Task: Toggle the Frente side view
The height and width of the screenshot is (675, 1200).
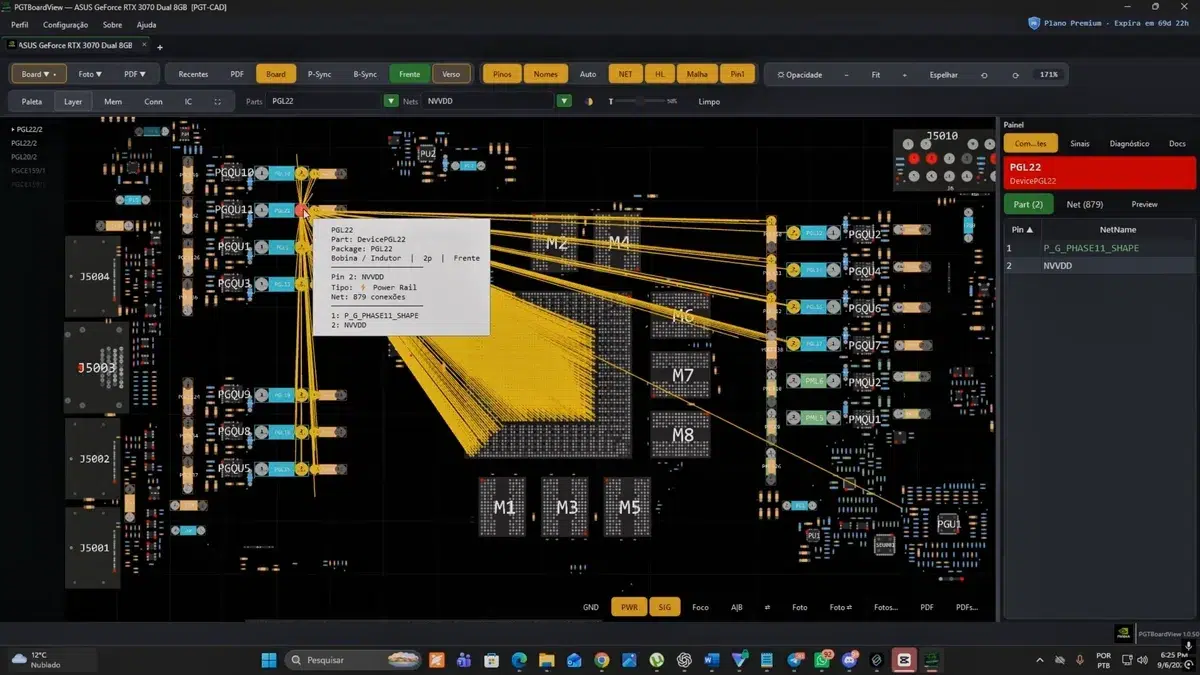Action: click(410, 74)
